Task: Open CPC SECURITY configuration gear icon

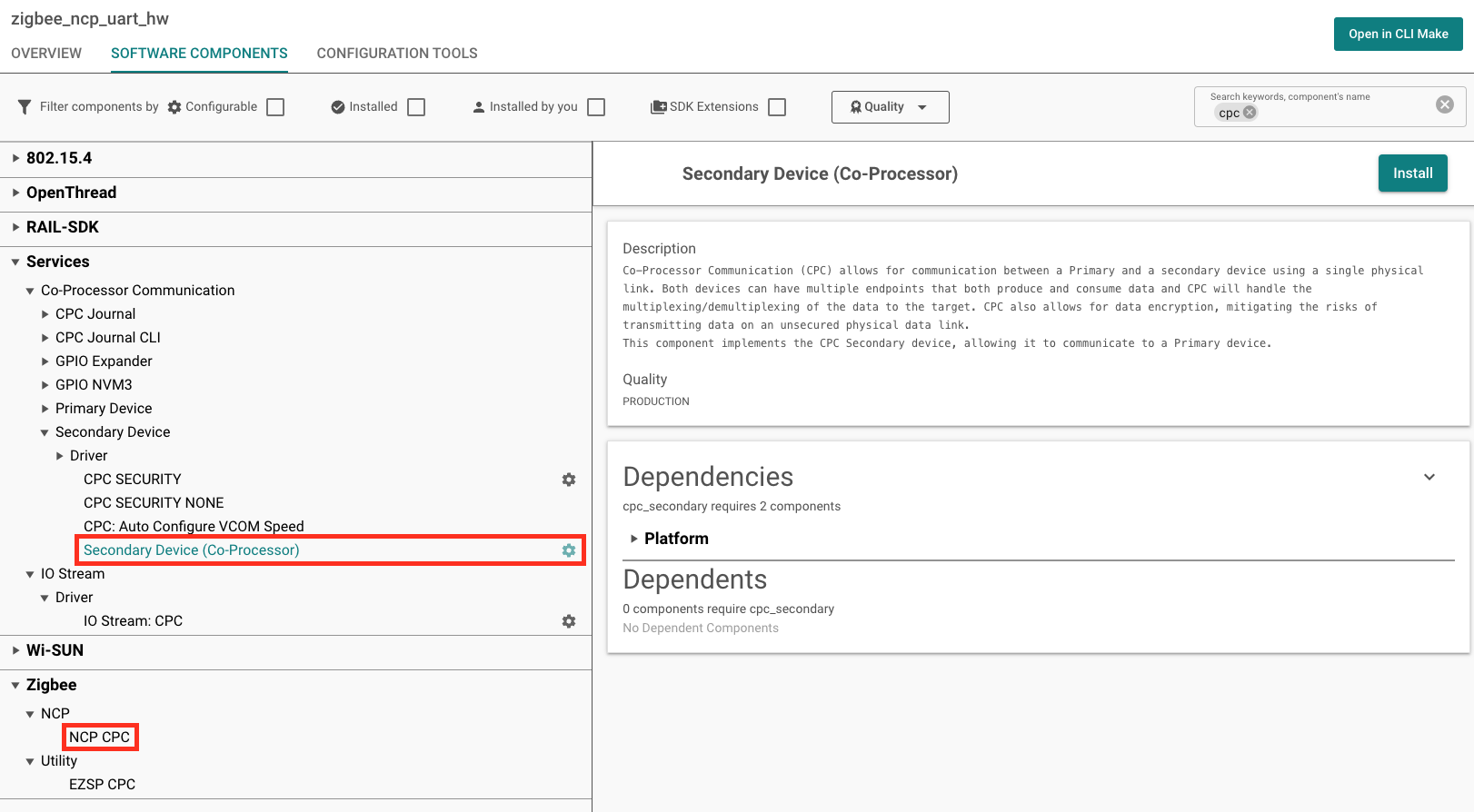Action: pyautogui.click(x=569, y=480)
